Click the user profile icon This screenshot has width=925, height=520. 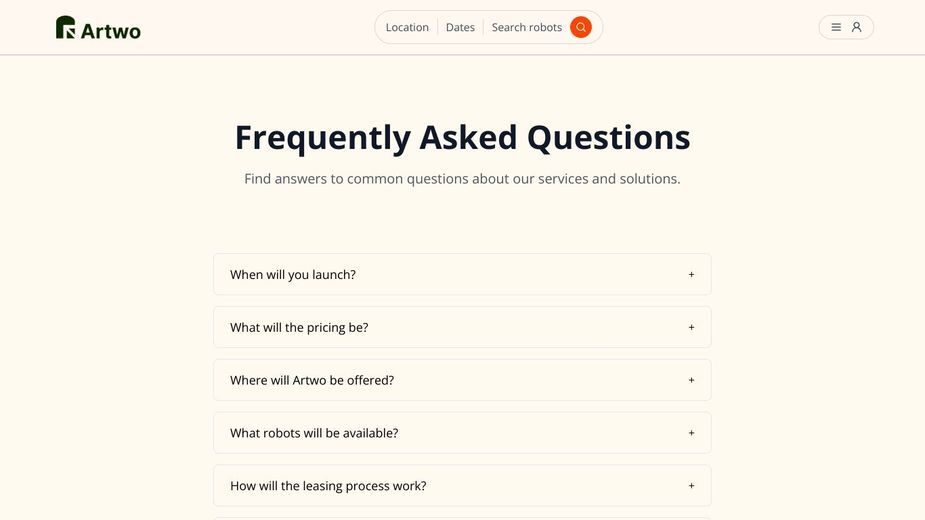857,27
